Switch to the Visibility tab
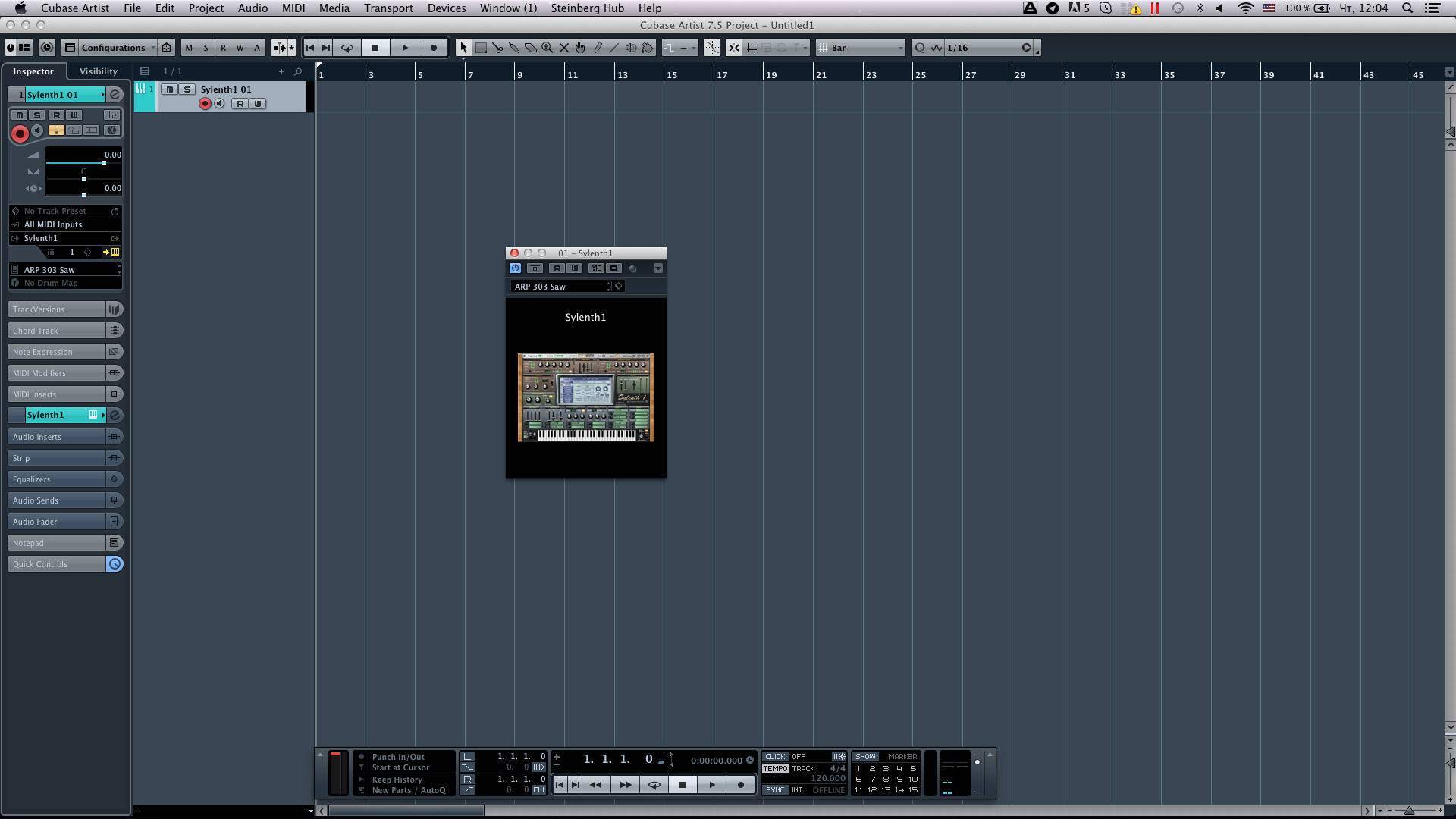The image size is (1456, 819). click(99, 71)
